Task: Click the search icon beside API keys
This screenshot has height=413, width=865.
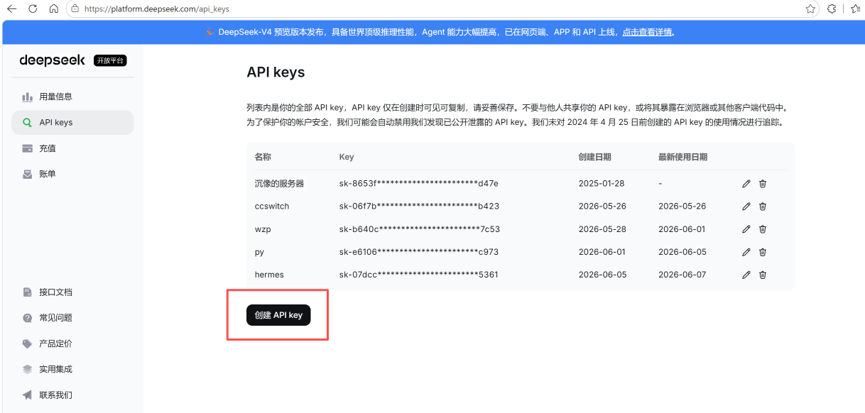Action: 27,122
